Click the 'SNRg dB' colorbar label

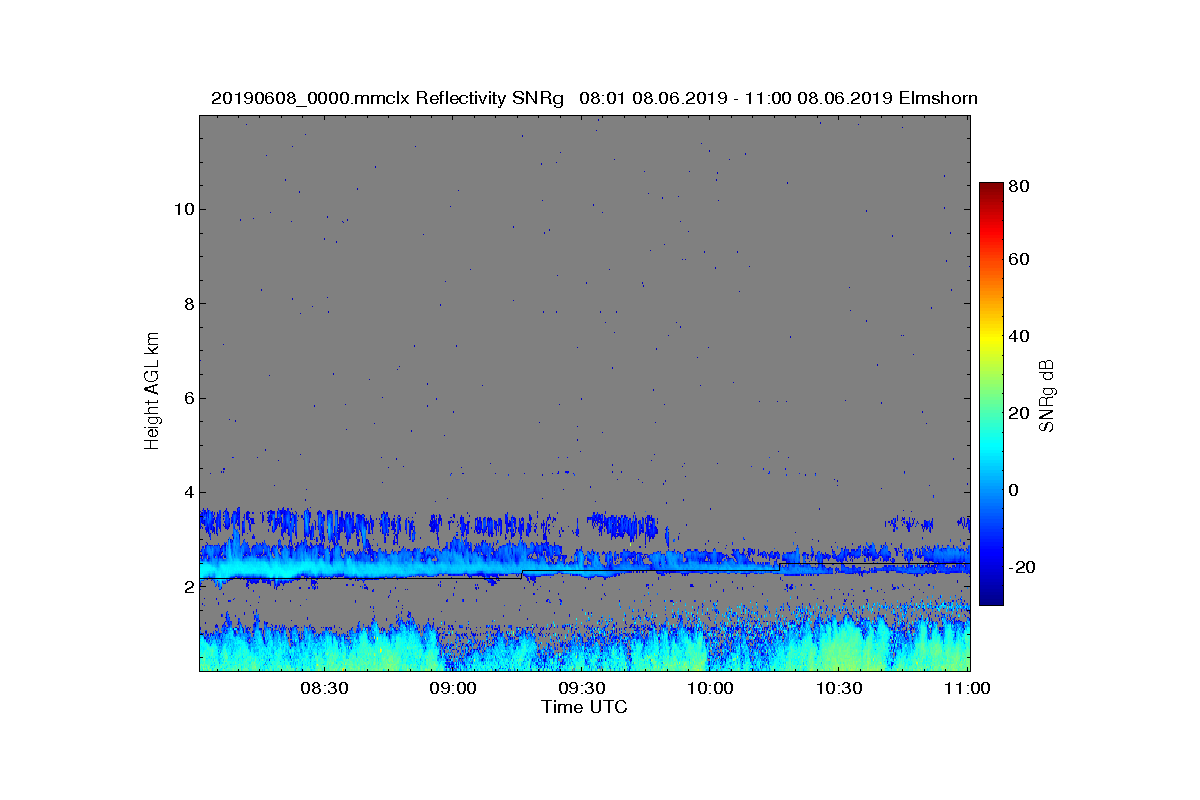click(1047, 396)
